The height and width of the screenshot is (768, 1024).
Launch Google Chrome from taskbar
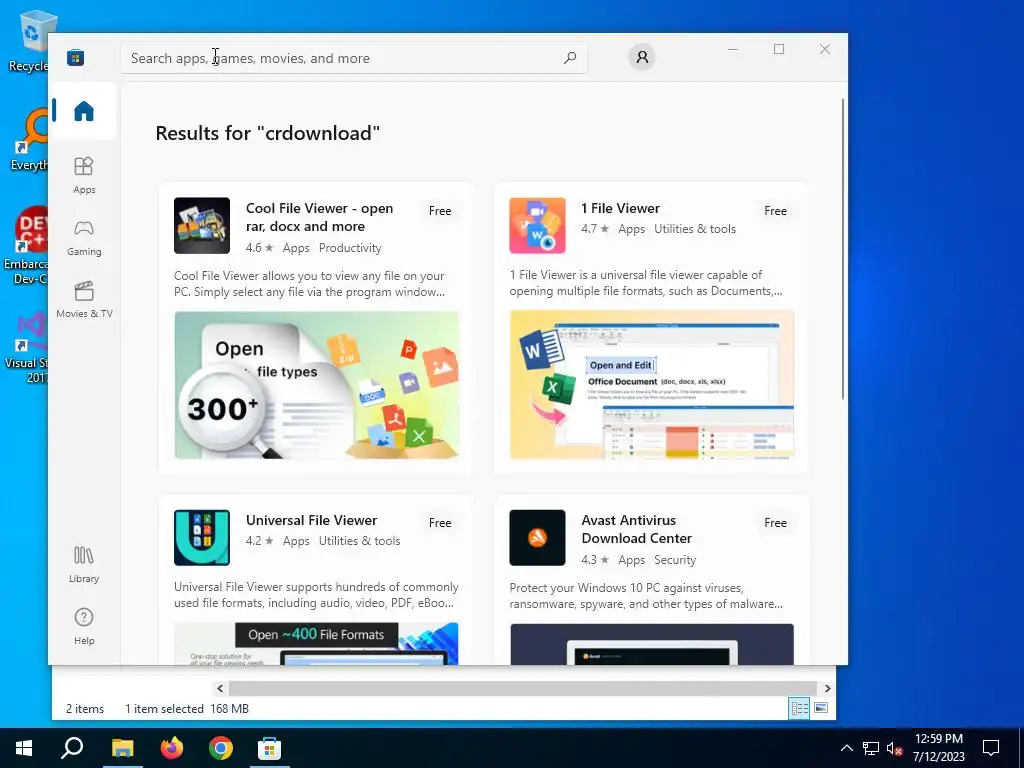(x=221, y=748)
